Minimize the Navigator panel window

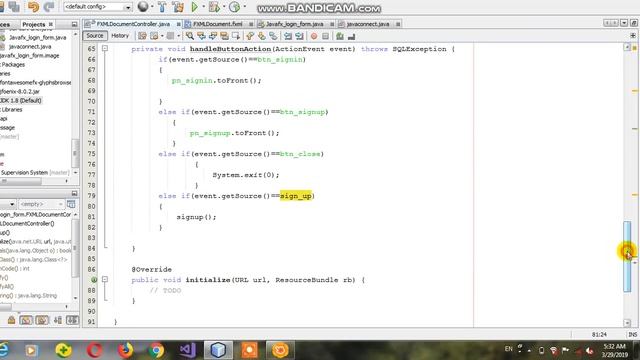pyautogui.click(x=74, y=193)
